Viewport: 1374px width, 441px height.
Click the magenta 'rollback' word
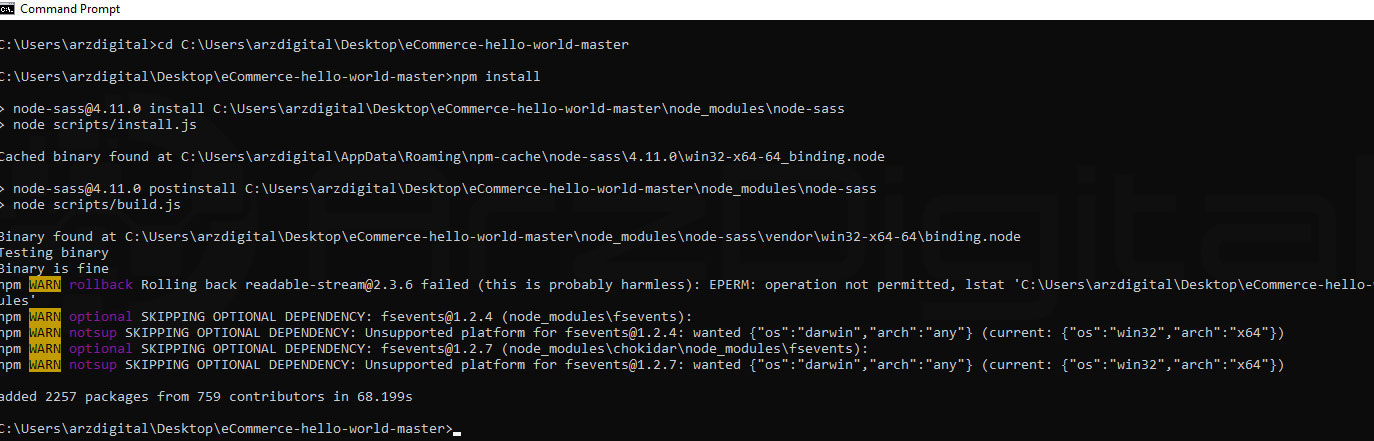(100, 285)
